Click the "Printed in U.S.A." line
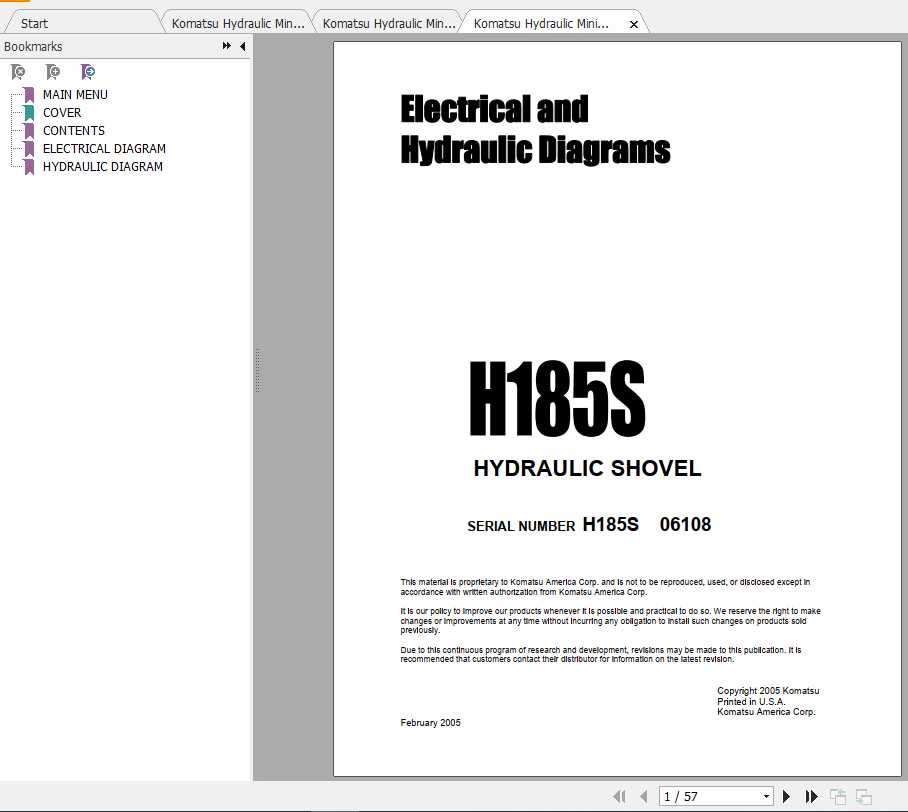This screenshot has height=812, width=908. coord(751,701)
